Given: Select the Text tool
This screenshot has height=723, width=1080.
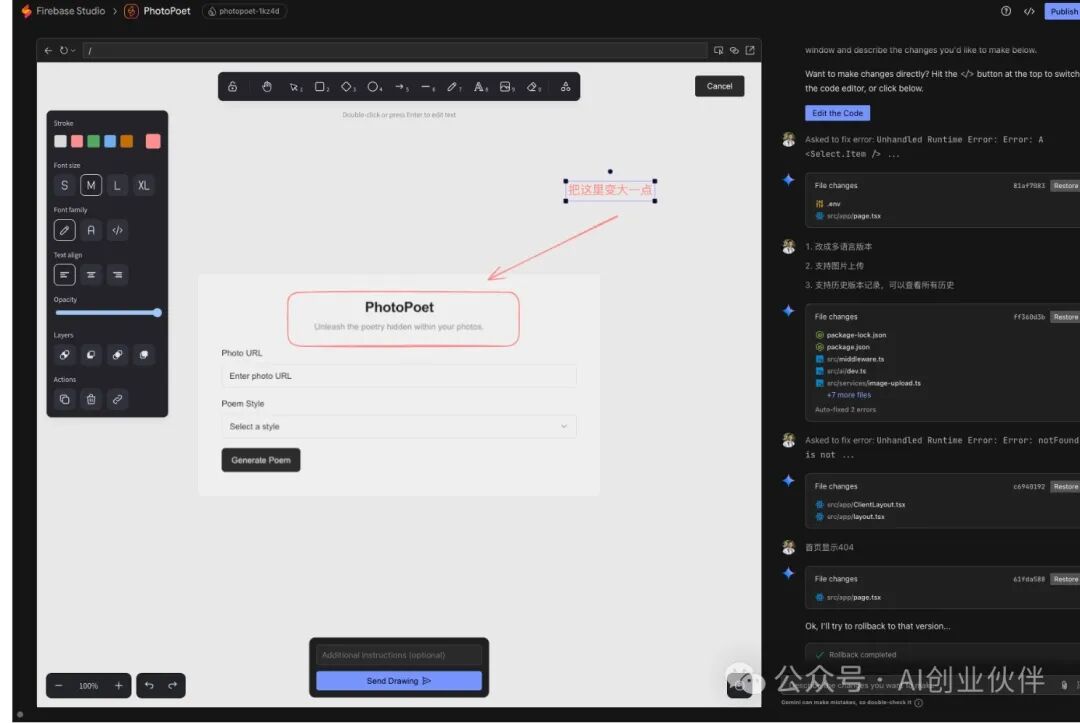Looking at the screenshot, I should coord(480,87).
